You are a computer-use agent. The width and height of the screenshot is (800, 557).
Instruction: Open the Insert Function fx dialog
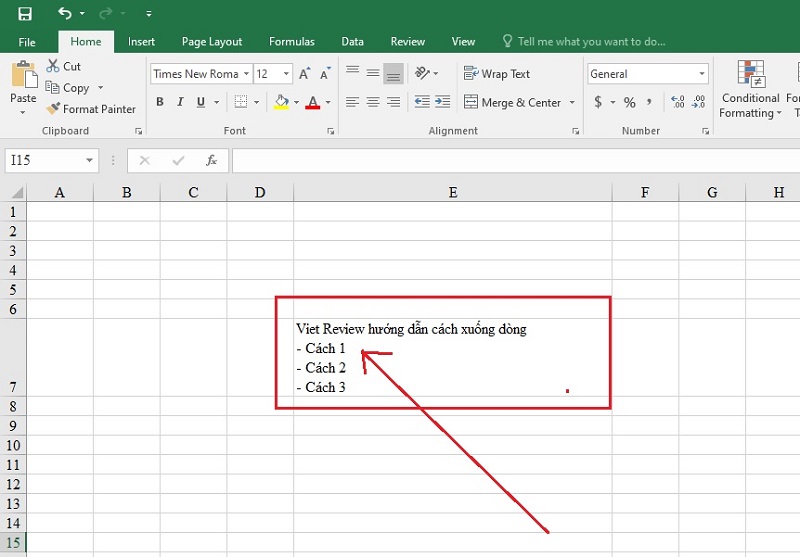click(x=211, y=160)
